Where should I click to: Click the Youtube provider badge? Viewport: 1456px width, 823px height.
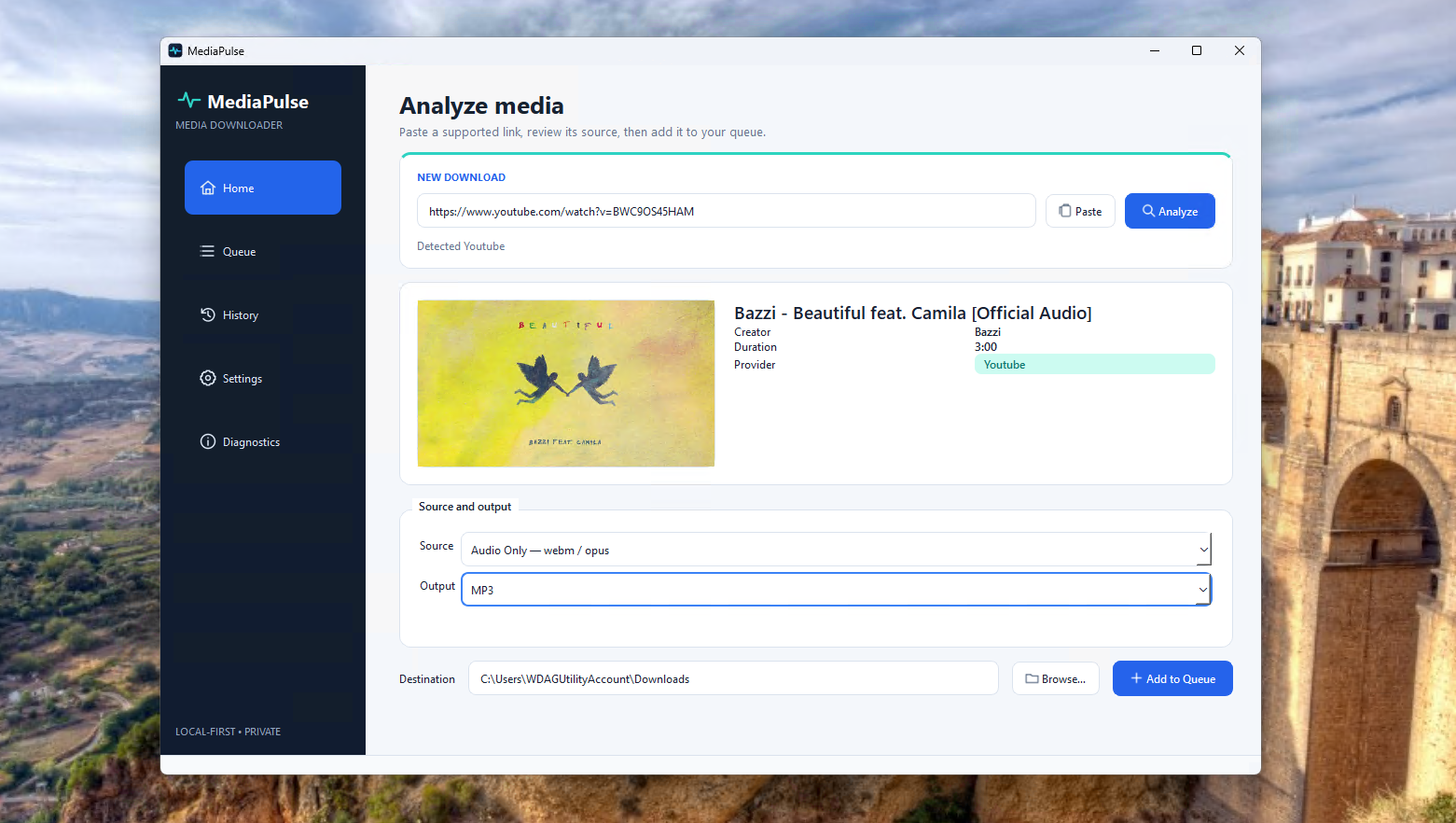pyautogui.click(x=1094, y=364)
